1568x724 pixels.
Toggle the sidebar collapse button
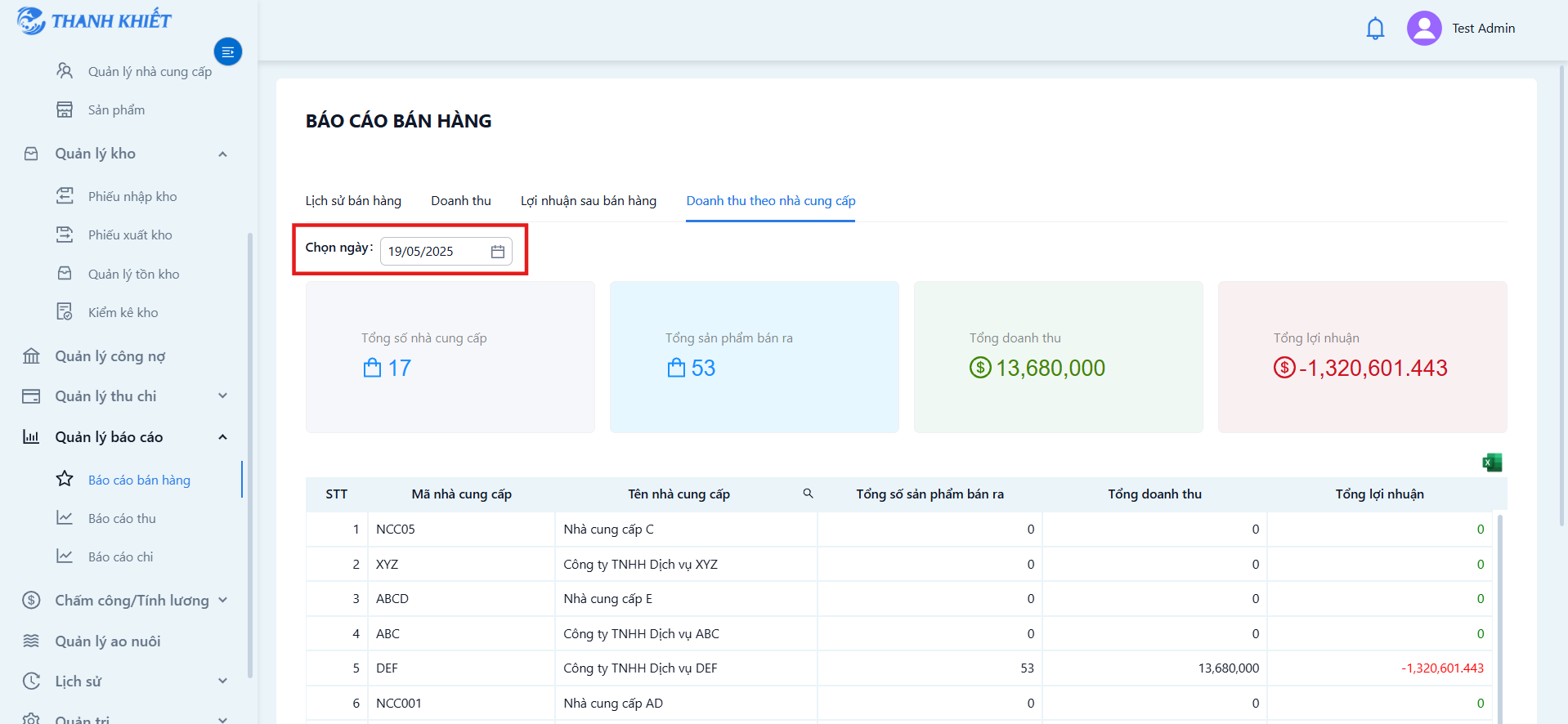pos(228,51)
